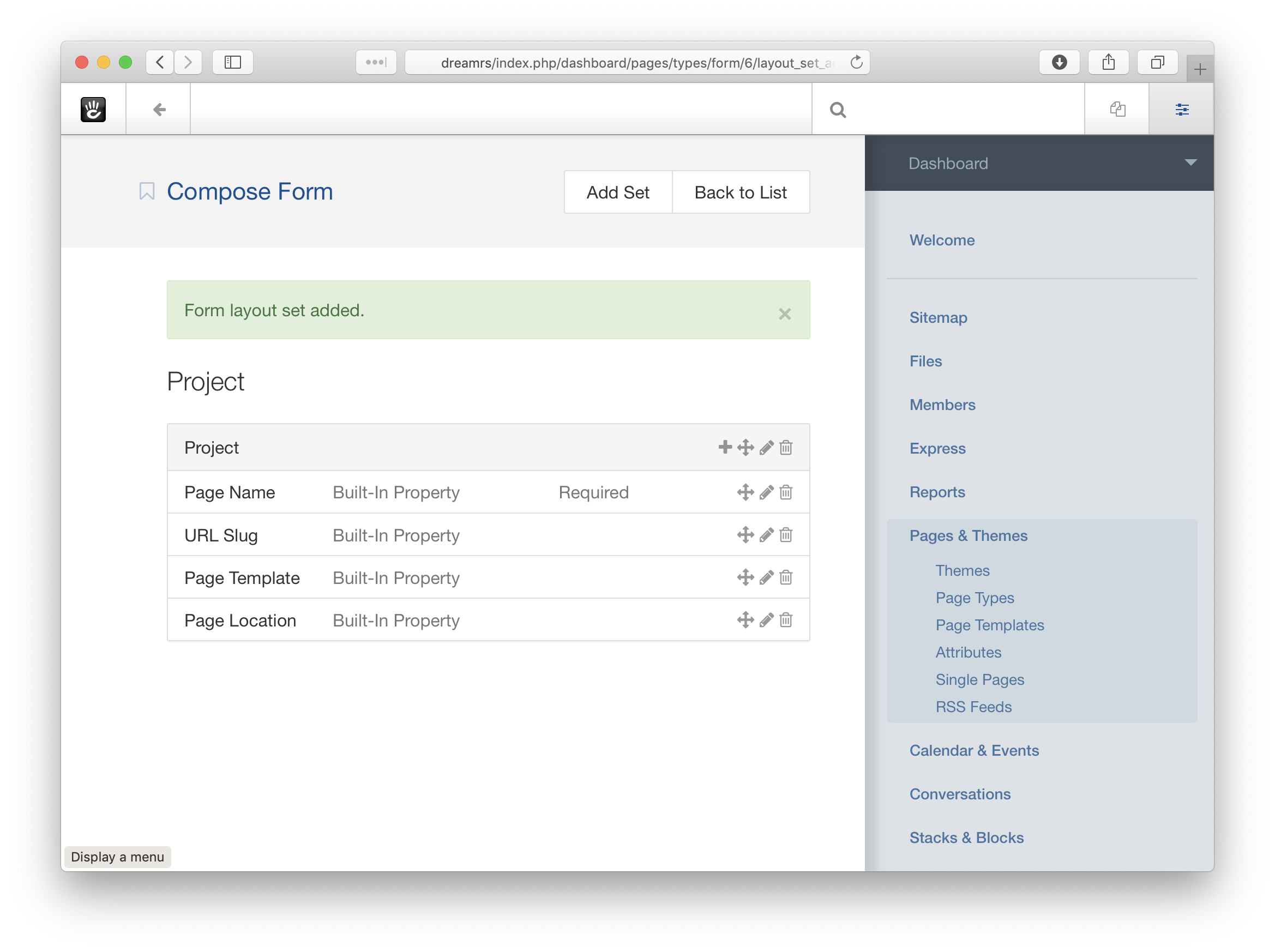Expand the Dashboard dropdown arrow
Image resolution: width=1275 pixels, height=952 pixels.
tap(1190, 162)
